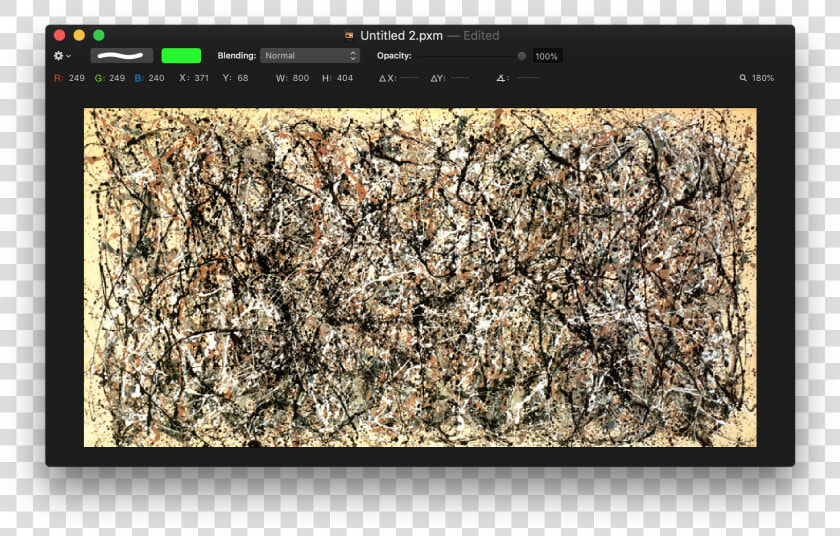The image size is (840, 536).
Task: Click the G channel value 249
Action: coord(117,78)
